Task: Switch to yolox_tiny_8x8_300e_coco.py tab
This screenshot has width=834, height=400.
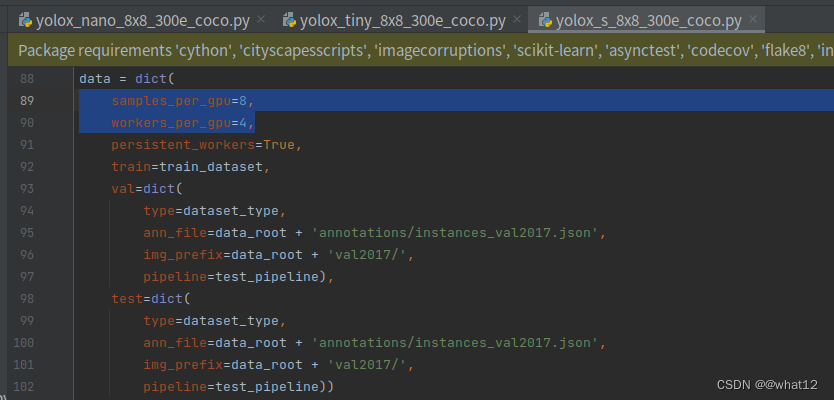Action: coord(403,21)
